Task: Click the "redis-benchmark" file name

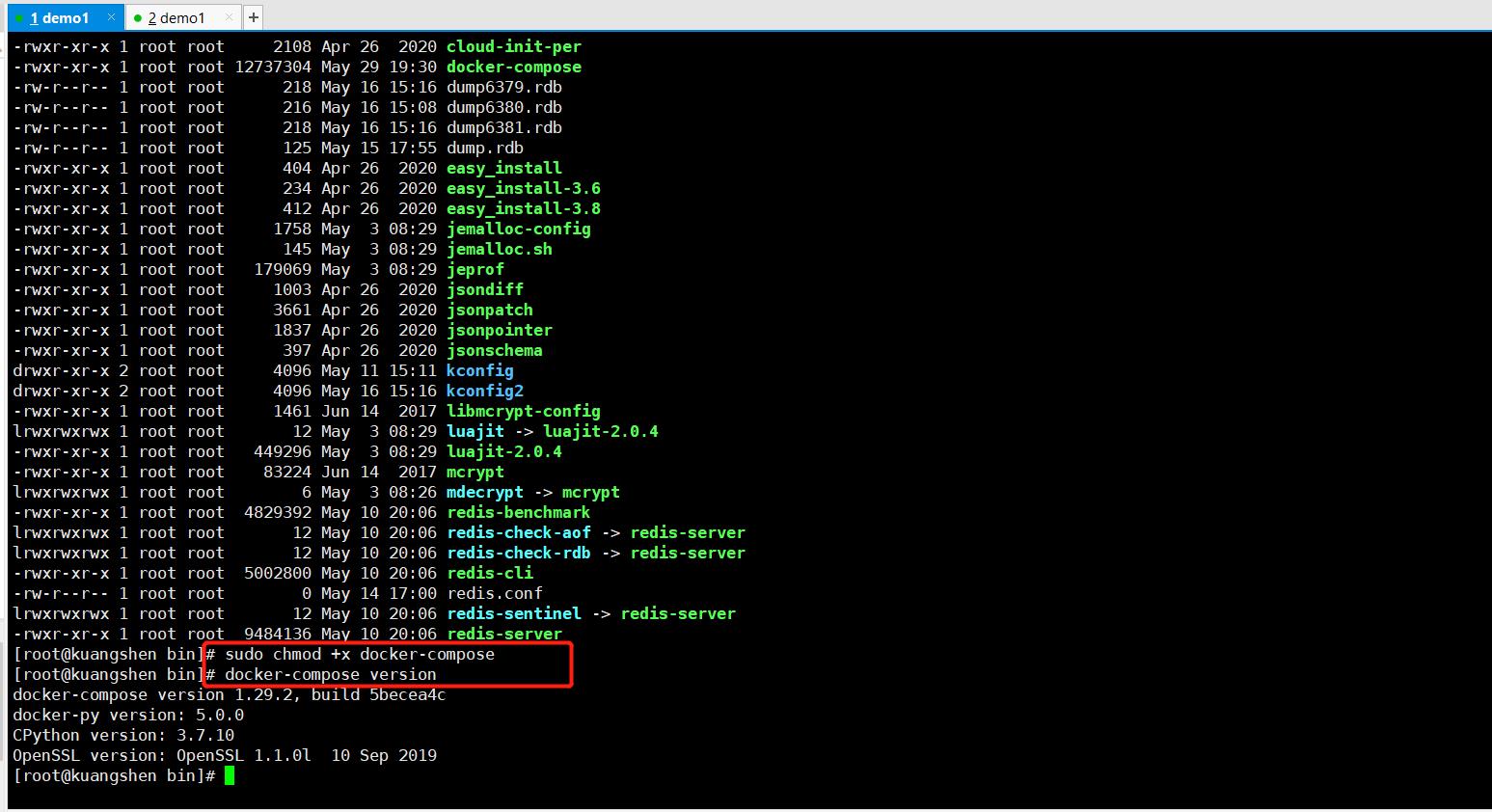Action: click(519, 512)
